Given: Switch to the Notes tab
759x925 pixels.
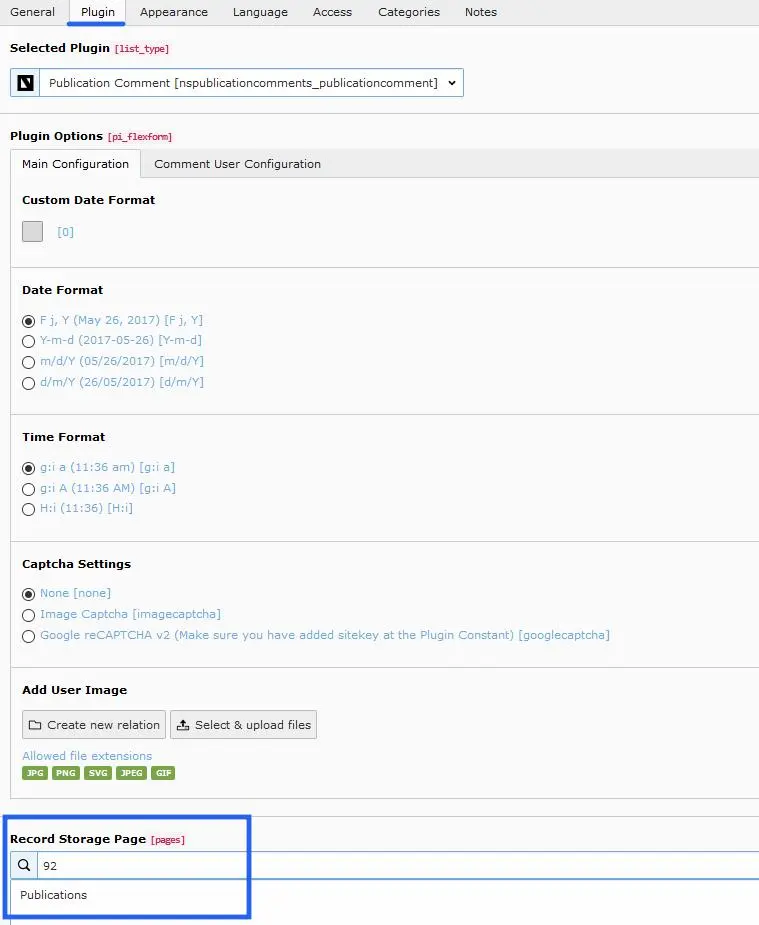Looking at the screenshot, I should 481,12.
